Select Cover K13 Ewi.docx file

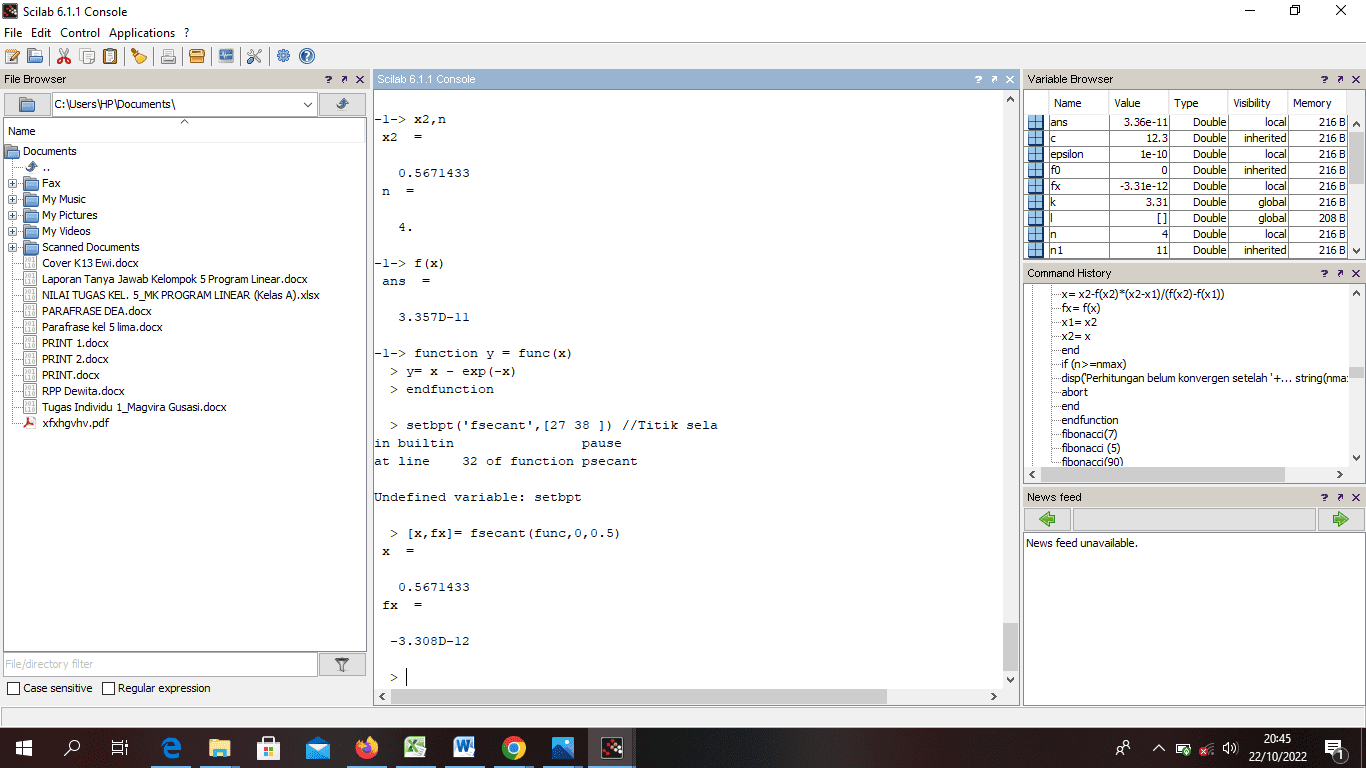(x=90, y=263)
